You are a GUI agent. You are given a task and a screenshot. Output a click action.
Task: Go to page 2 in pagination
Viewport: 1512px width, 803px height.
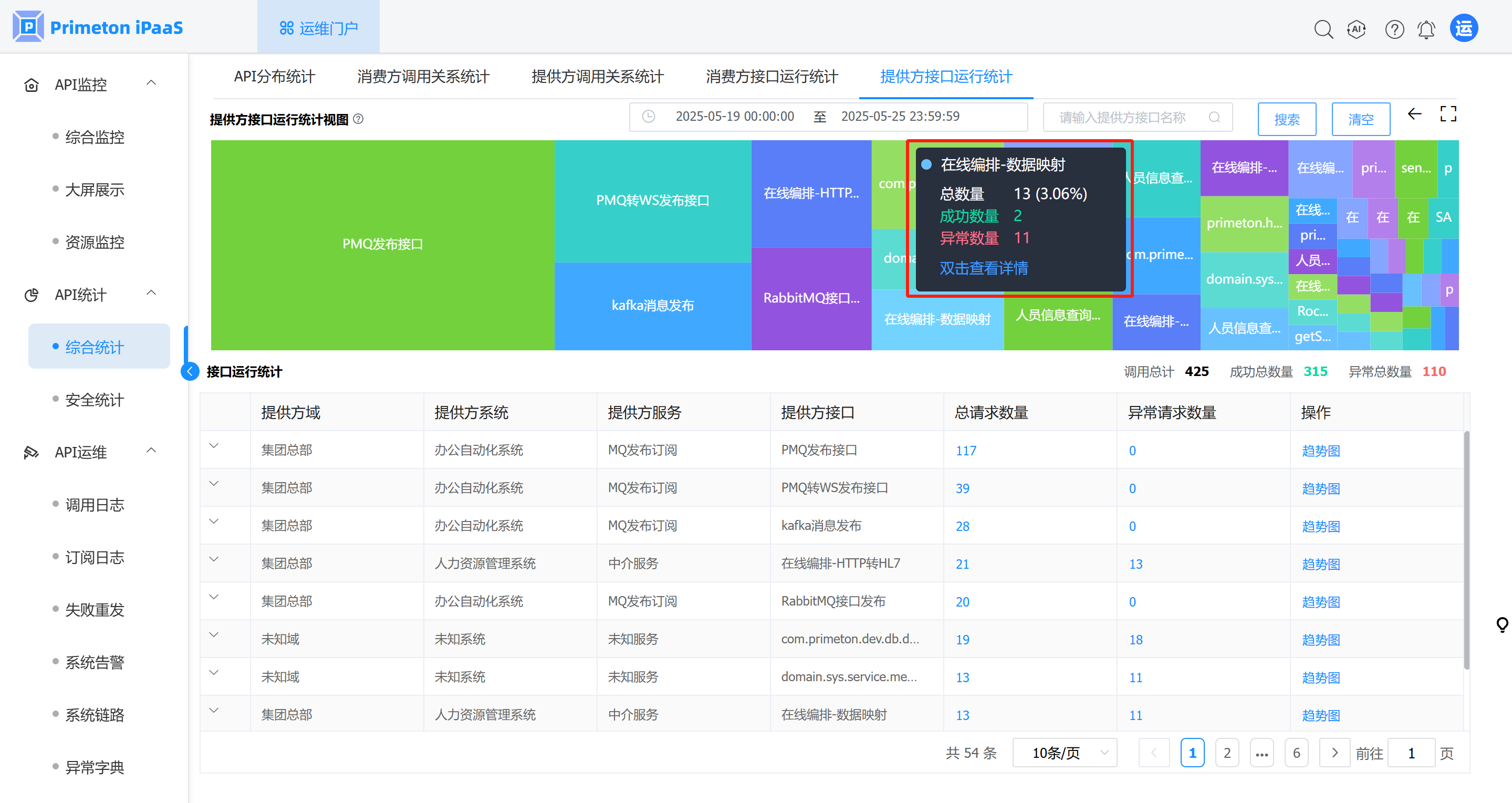coord(1227,753)
